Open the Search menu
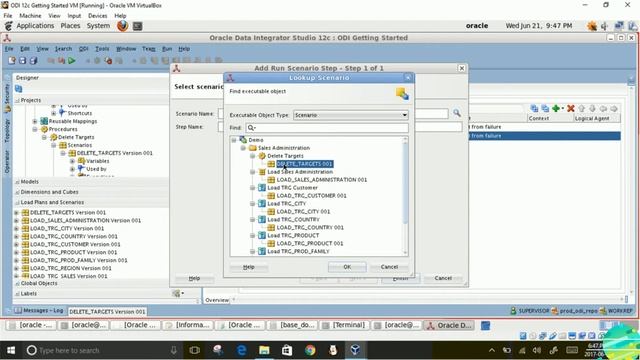Image resolution: width=640 pixels, height=360 pixels. [63, 49]
